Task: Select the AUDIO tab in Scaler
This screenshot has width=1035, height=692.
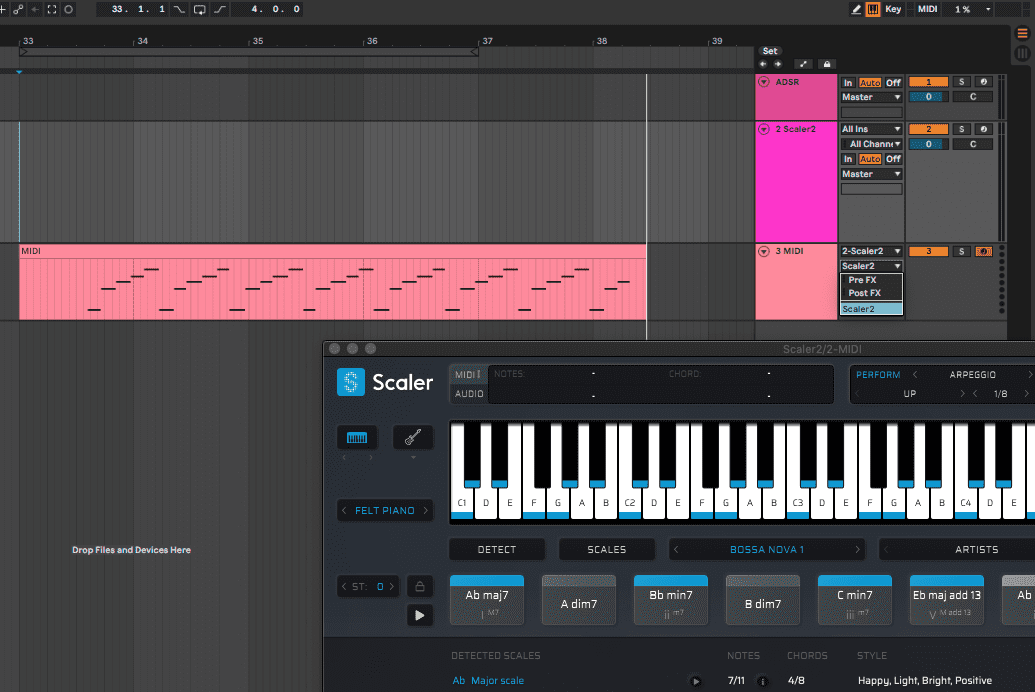Action: [469, 394]
